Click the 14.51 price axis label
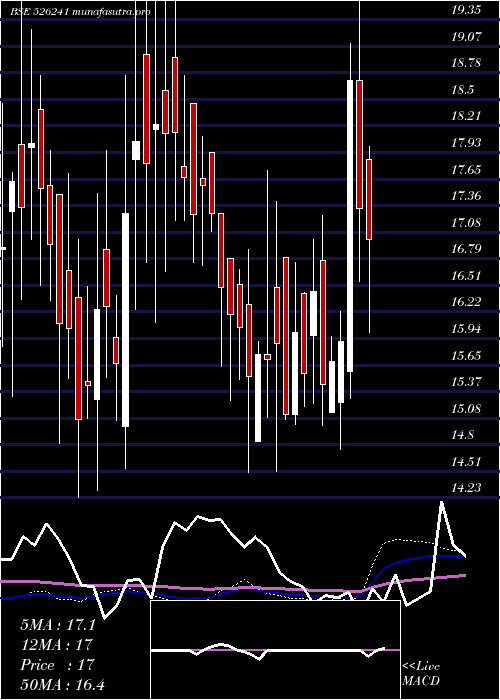Viewport: 500px width, 700px height. [x=466, y=461]
